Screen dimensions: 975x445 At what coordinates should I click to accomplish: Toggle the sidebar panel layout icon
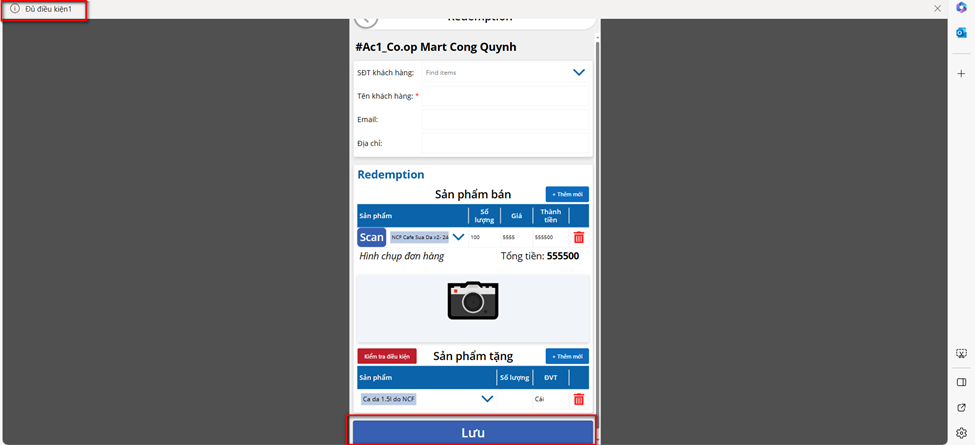pos(961,382)
